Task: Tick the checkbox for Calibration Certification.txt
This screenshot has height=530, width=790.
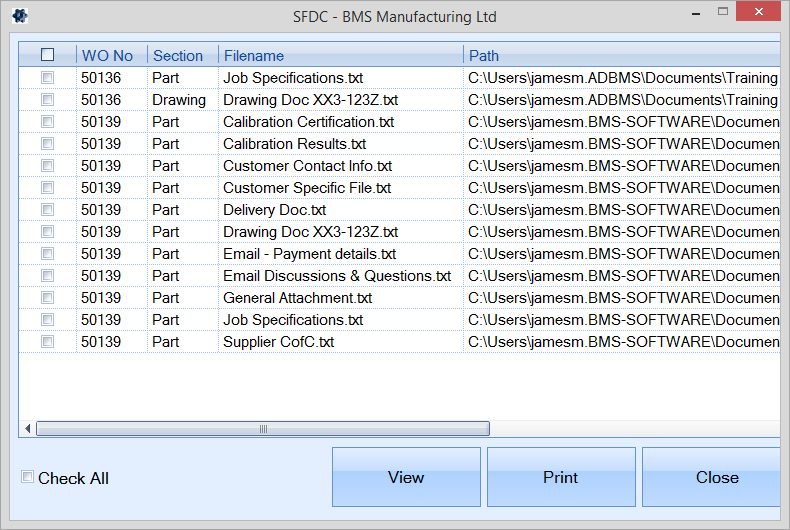Action: 47,122
